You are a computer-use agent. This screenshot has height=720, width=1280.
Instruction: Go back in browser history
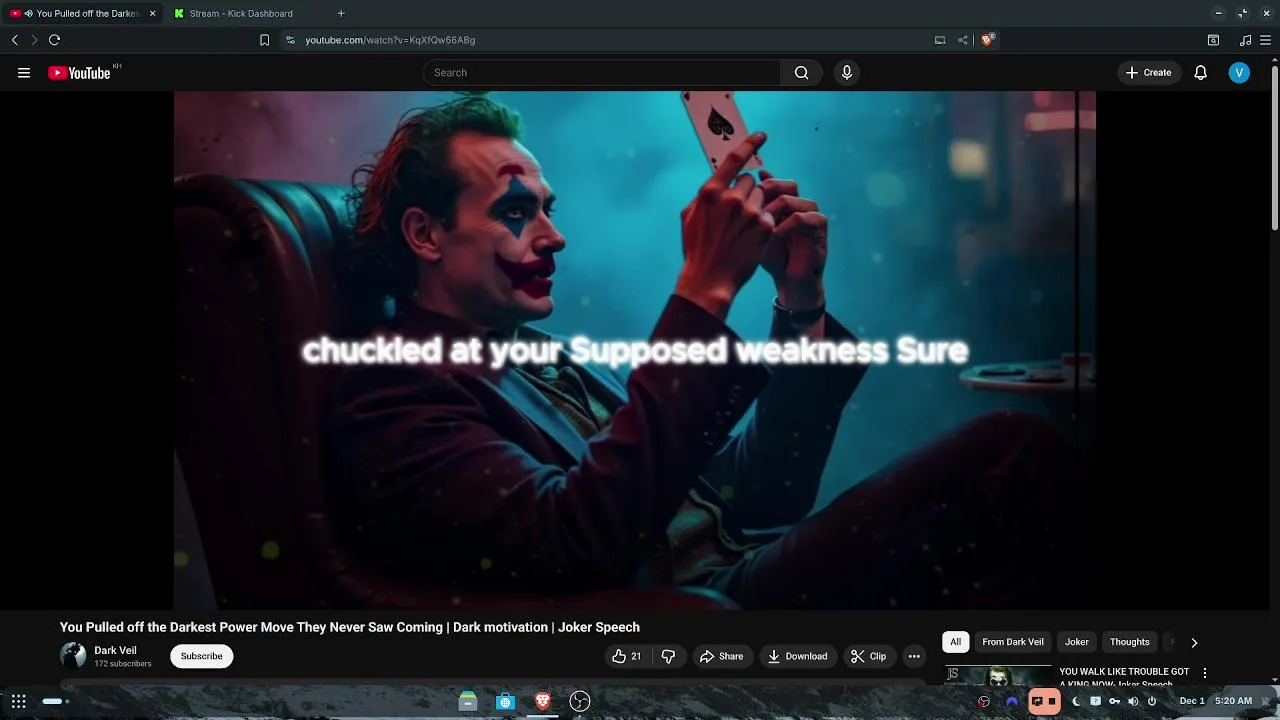coord(14,40)
